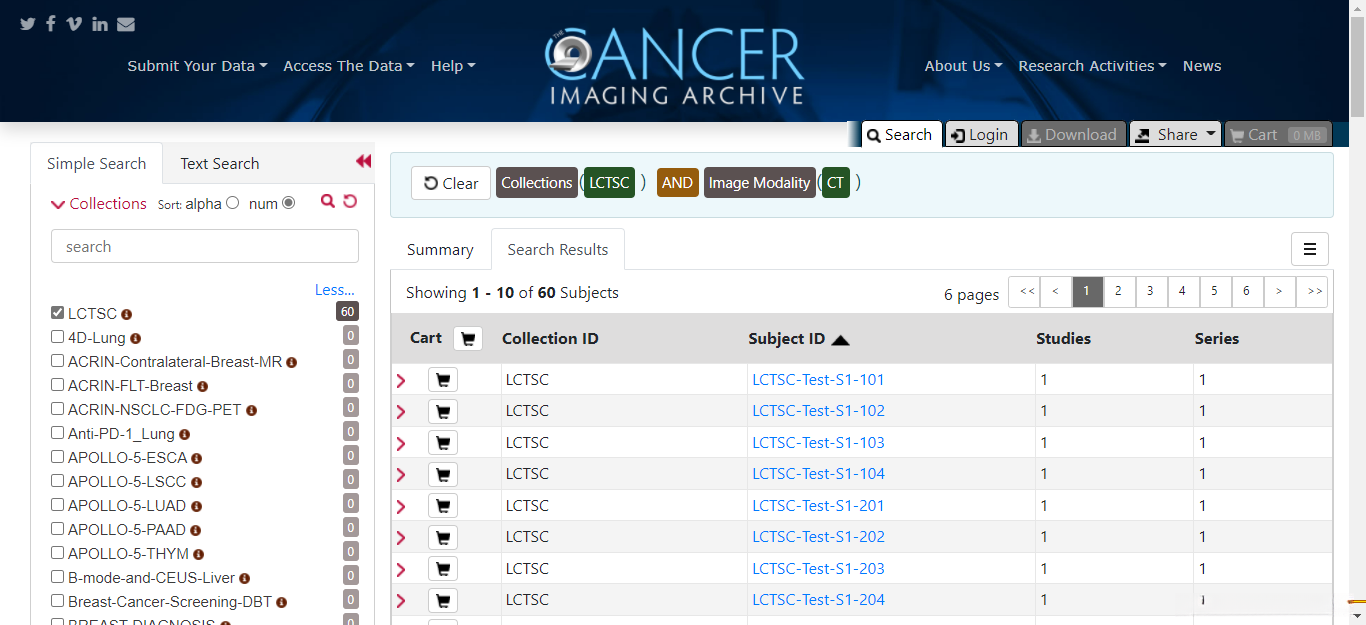Open subject link LCTSC-Test-S1-201
Viewport: 1366px width, 625px height.
(x=818, y=505)
